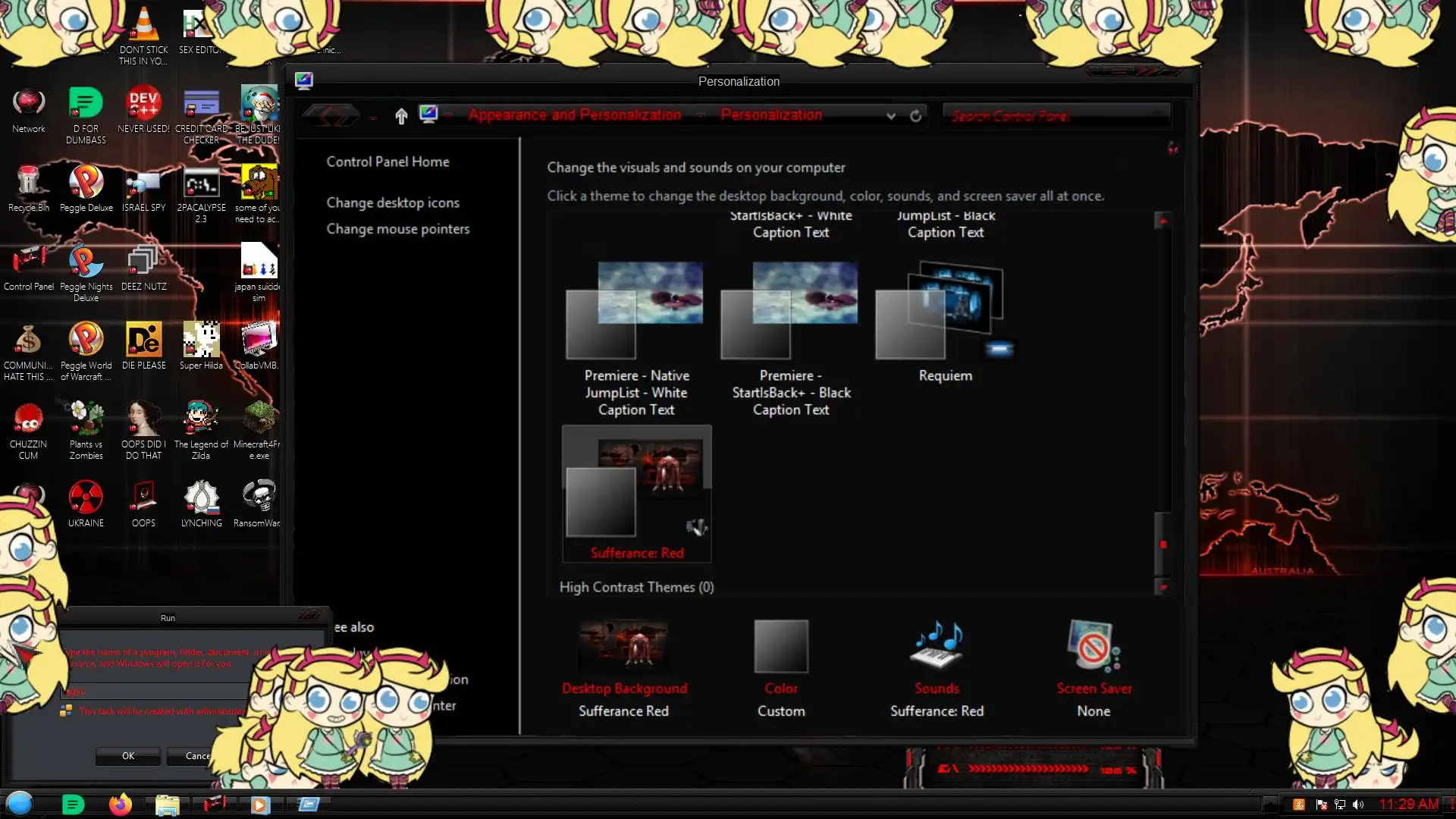Click the up-arrow navigation icon
Screen dimensions: 1456x819
coord(401,115)
